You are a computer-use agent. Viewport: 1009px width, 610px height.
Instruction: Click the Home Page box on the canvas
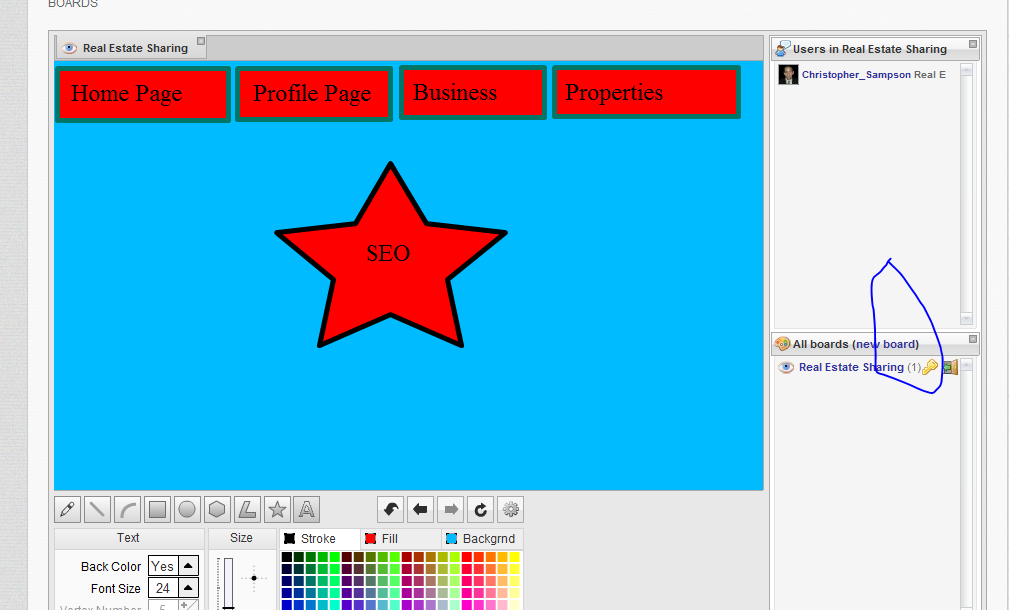[143, 94]
